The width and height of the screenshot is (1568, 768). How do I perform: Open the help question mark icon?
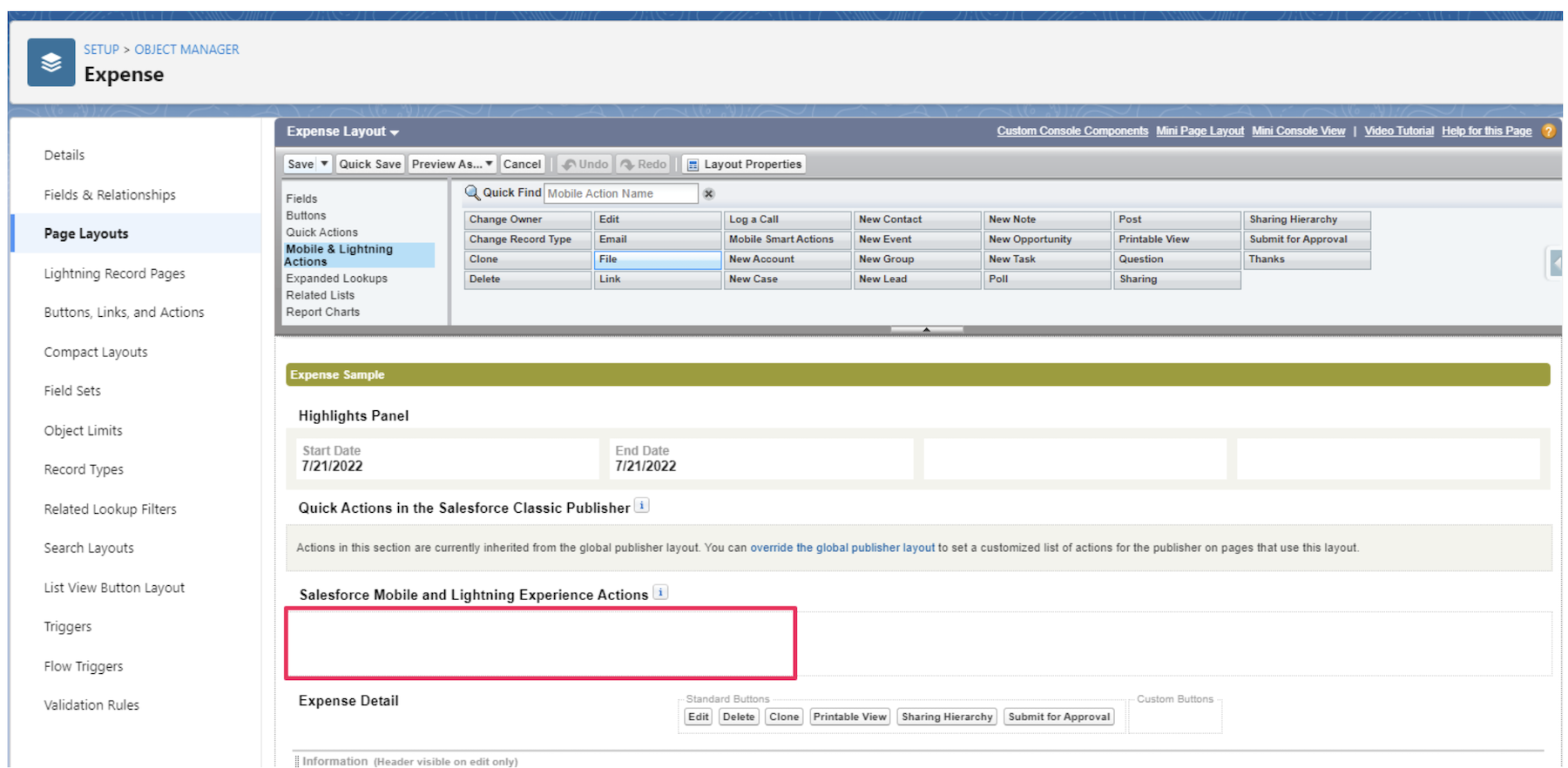pyautogui.click(x=1548, y=131)
